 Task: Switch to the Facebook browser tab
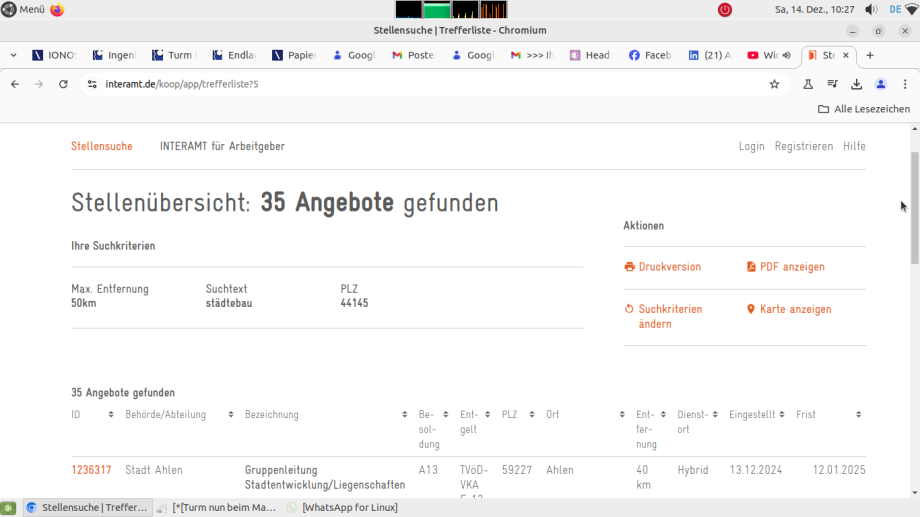pyautogui.click(x=650, y=55)
